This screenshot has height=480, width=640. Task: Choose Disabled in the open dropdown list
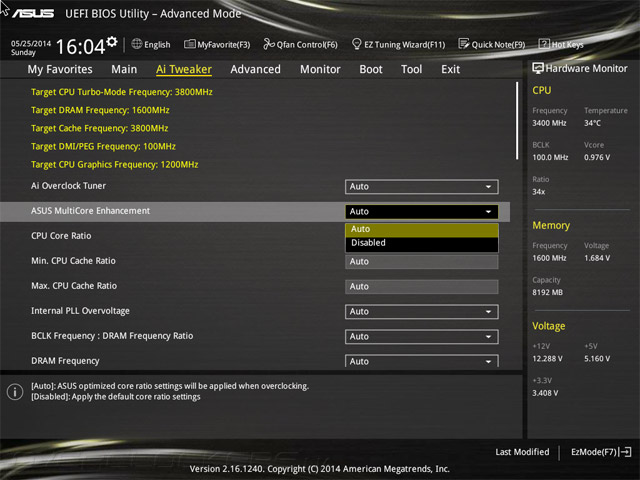(x=422, y=243)
